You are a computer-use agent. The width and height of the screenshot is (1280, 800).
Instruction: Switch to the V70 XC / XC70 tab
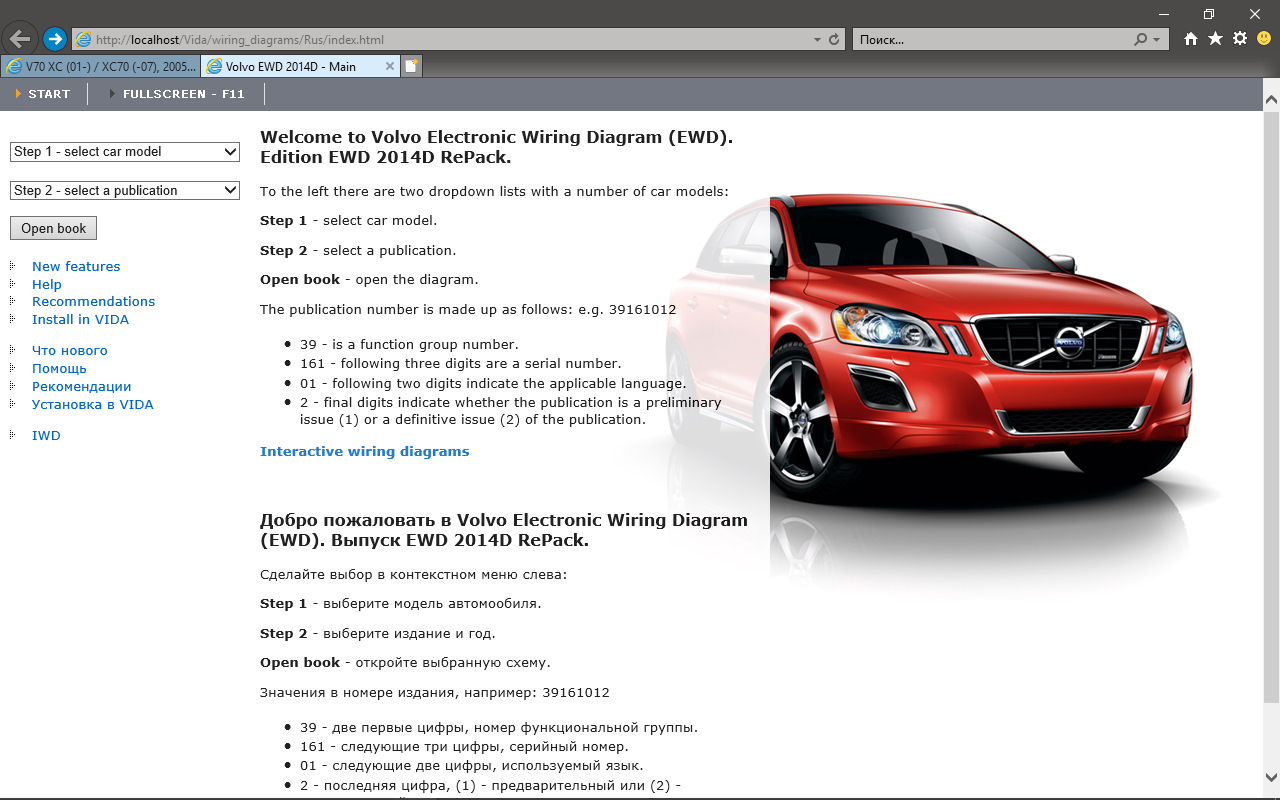[100, 67]
